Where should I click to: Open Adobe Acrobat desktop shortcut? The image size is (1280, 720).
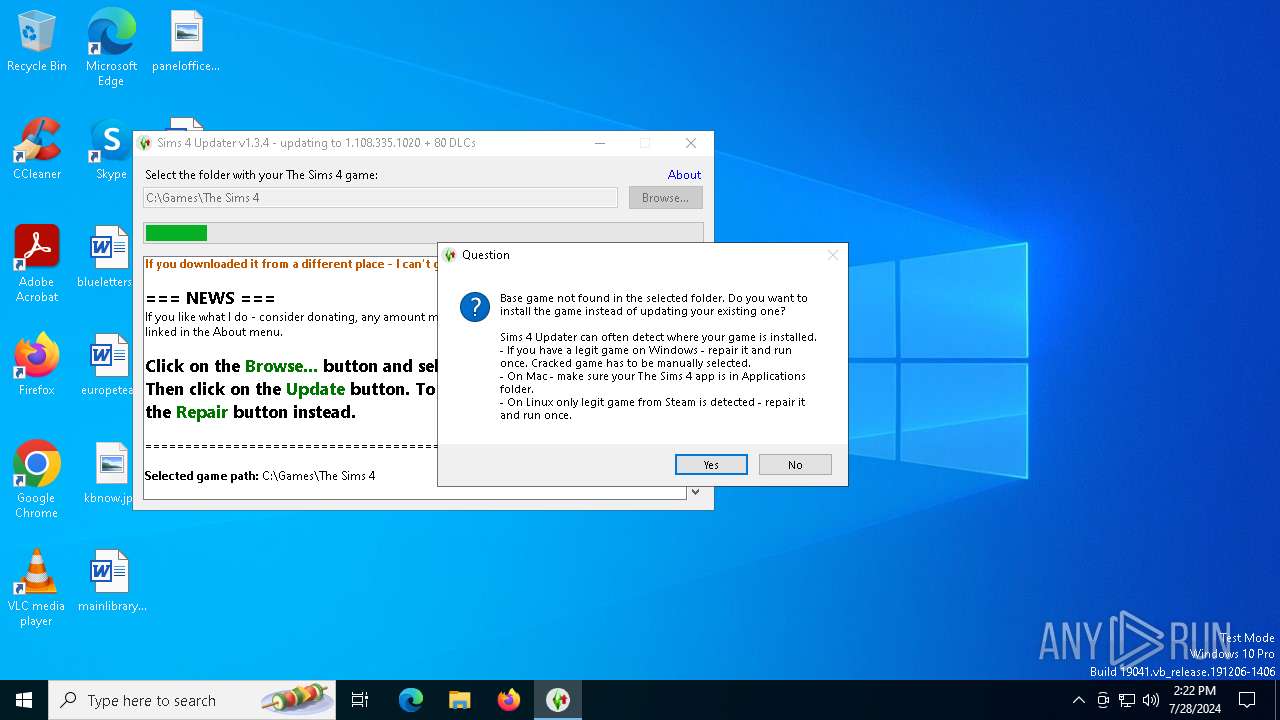point(37,264)
